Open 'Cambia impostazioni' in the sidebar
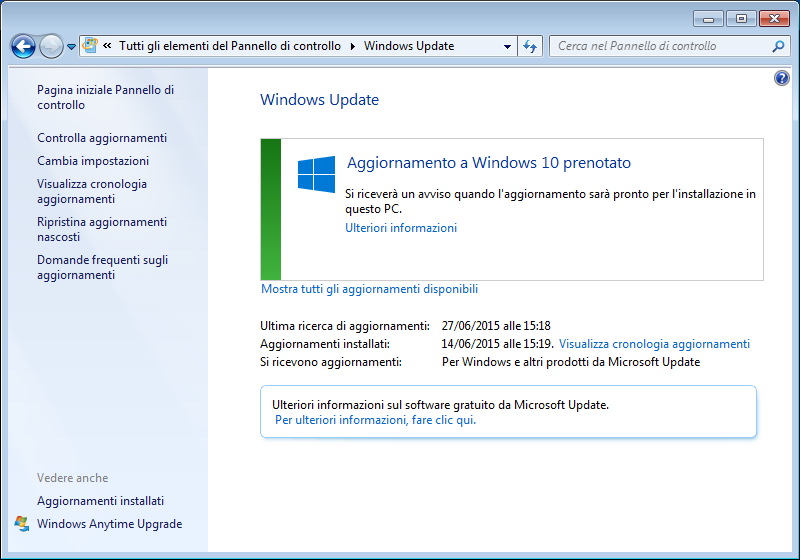This screenshot has width=800, height=560. point(93,161)
